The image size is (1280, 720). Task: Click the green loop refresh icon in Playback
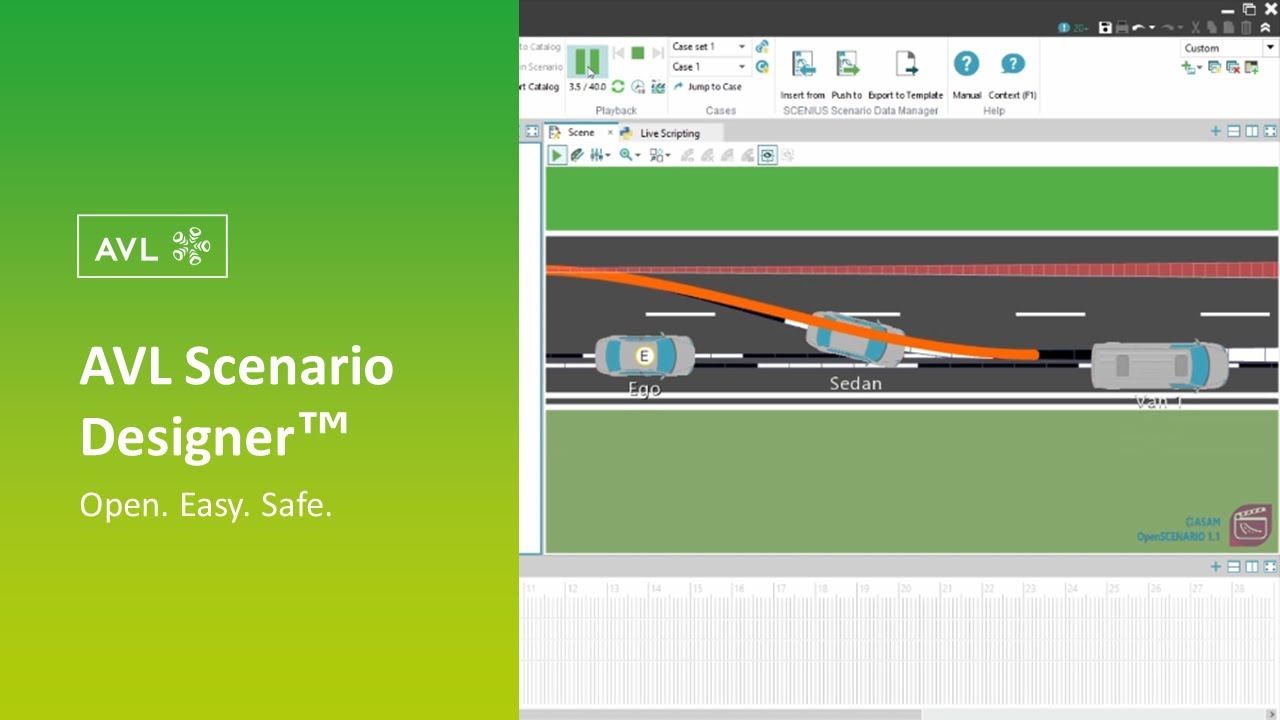(618, 87)
